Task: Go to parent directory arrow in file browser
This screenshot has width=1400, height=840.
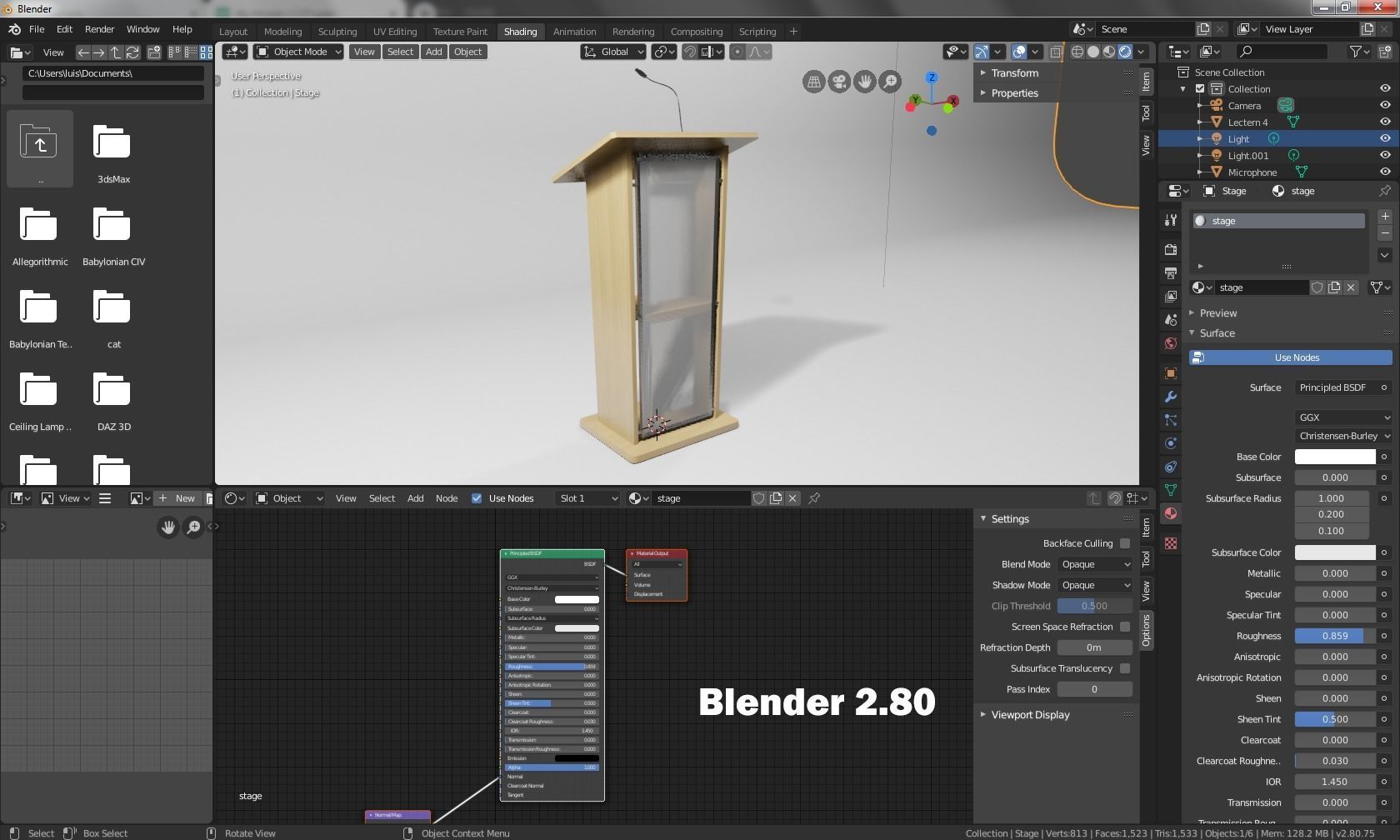Action: [115, 52]
